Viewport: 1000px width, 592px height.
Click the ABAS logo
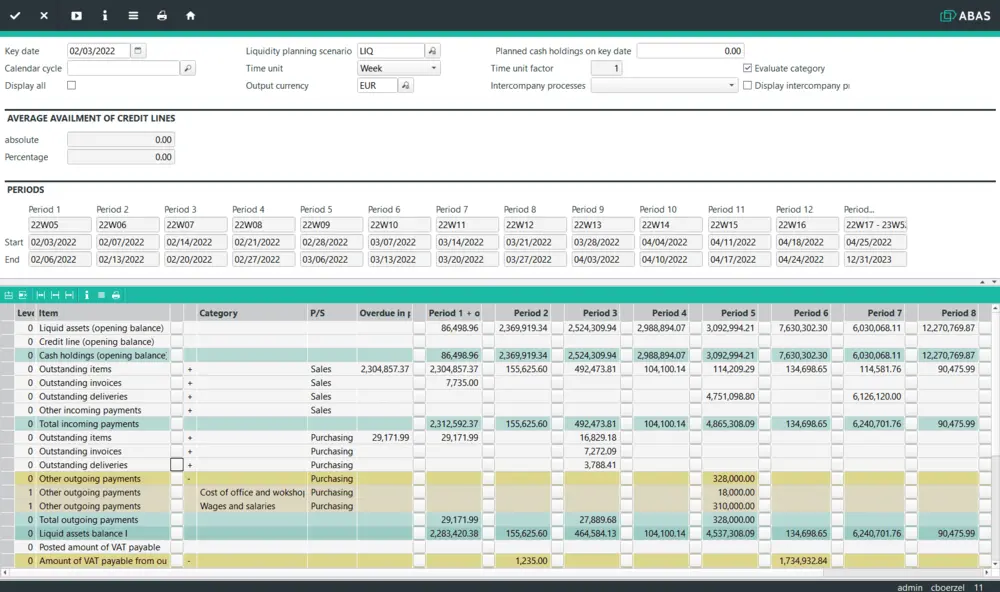click(x=965, y=15)
